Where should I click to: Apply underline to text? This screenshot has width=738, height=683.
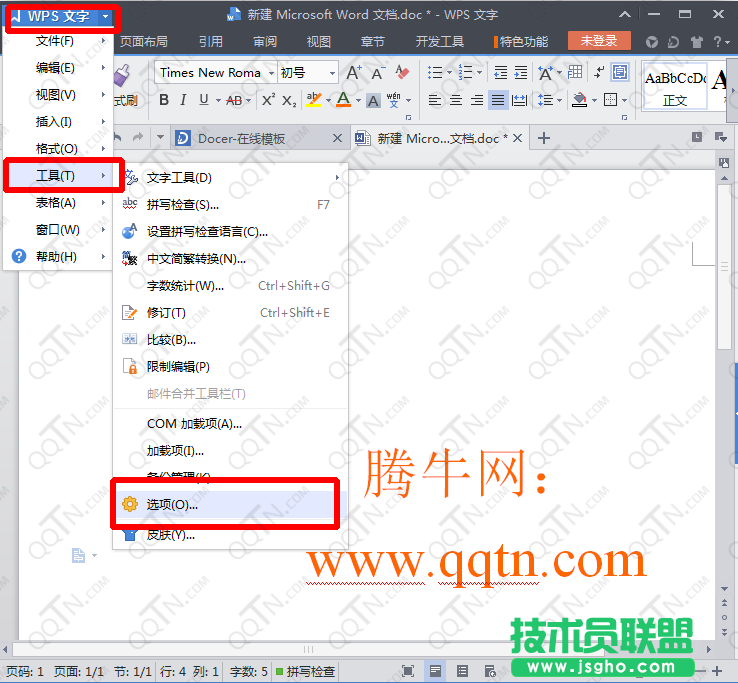[x=203, y=100]
